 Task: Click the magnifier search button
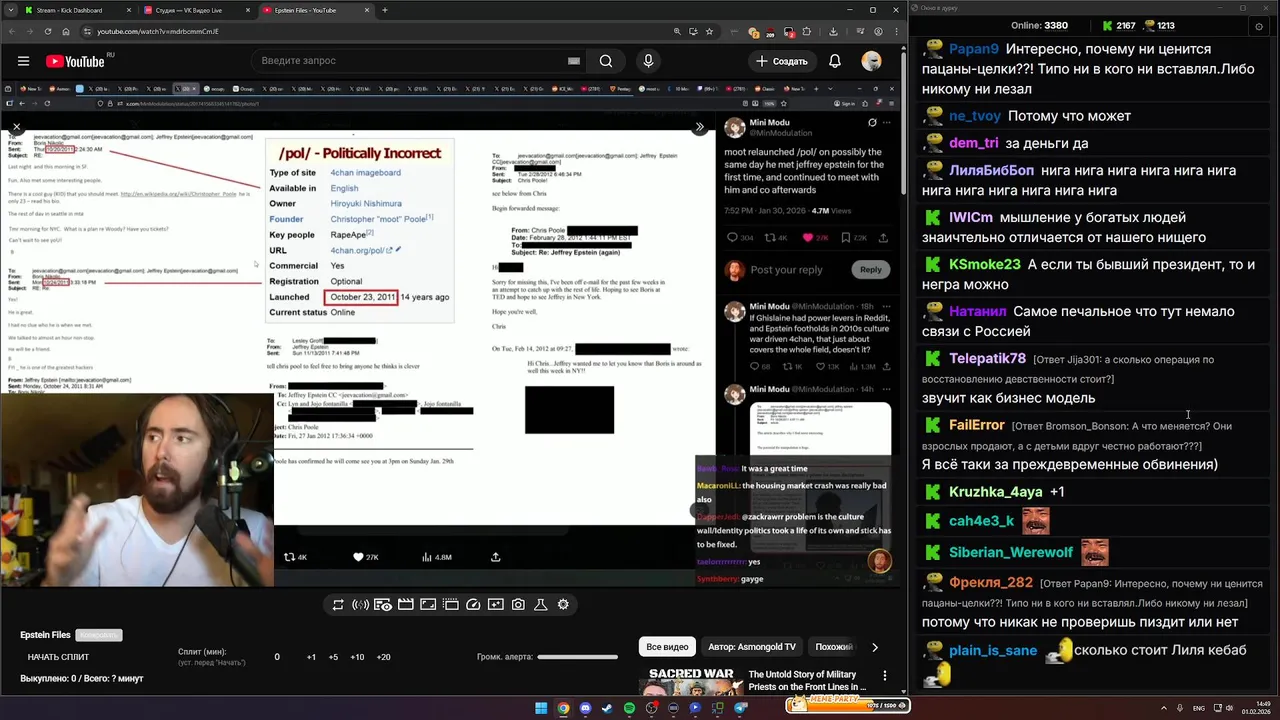606,61
